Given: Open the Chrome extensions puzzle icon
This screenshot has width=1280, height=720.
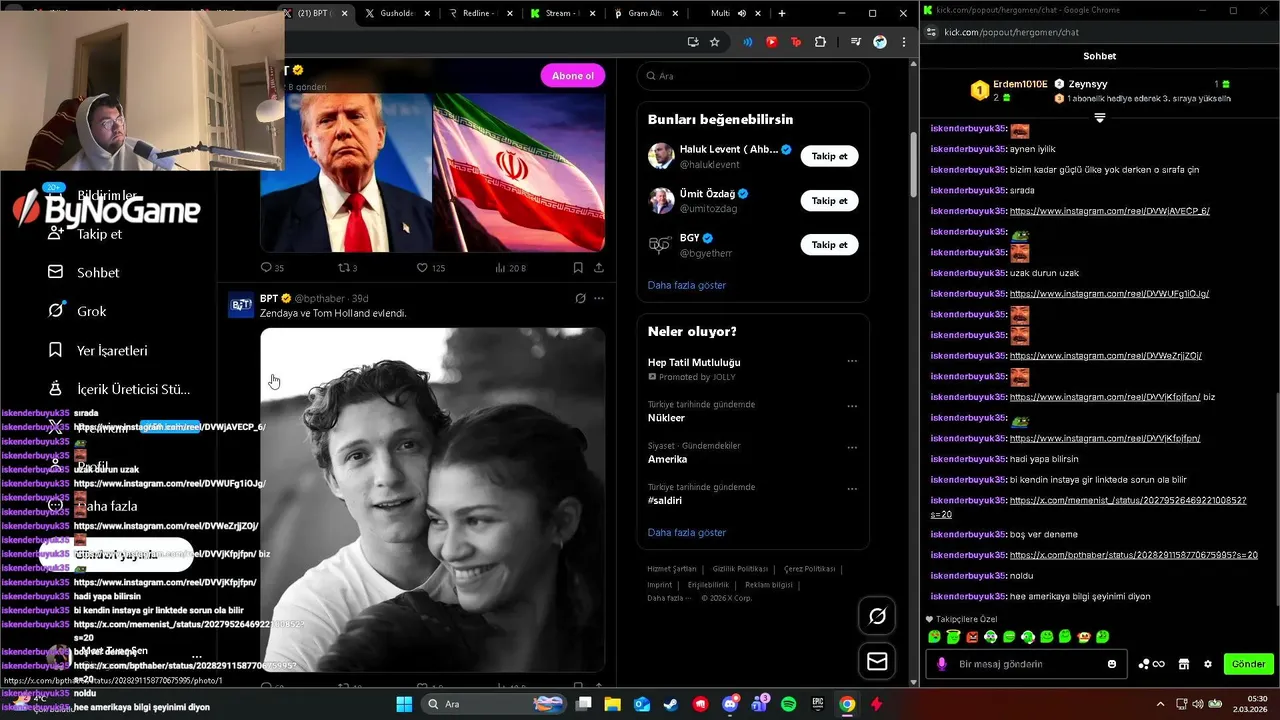Looking at the screenshot, I should pos(821,42).
